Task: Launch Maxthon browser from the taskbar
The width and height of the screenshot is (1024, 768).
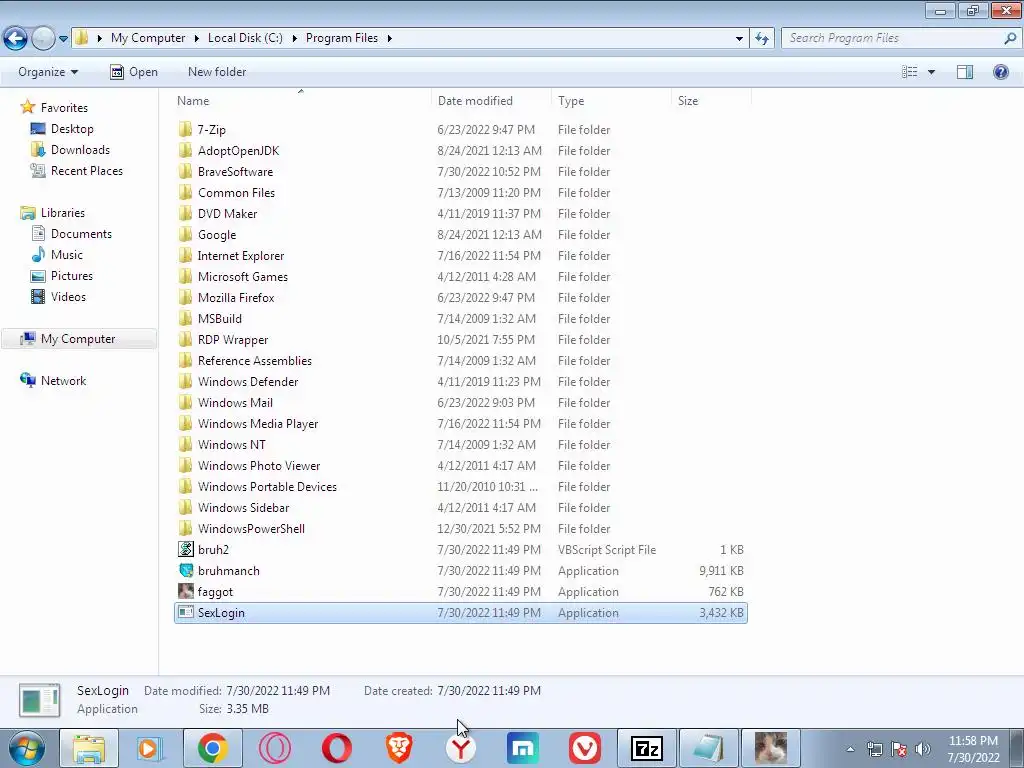Action: pyautogui.click(x=523, y=748)
